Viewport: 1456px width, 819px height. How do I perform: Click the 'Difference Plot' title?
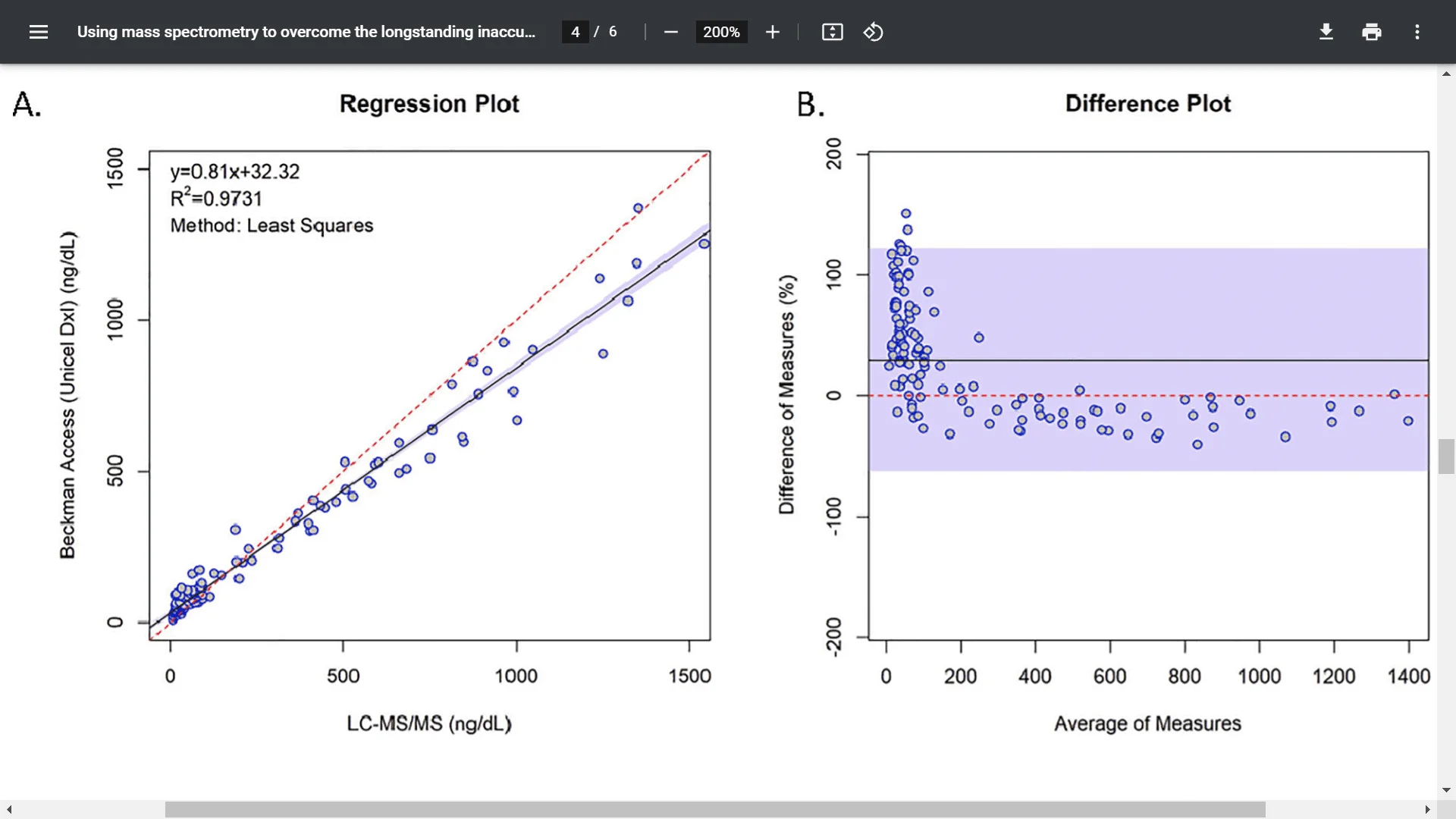pyautogui.click(x=1147, y=103)
